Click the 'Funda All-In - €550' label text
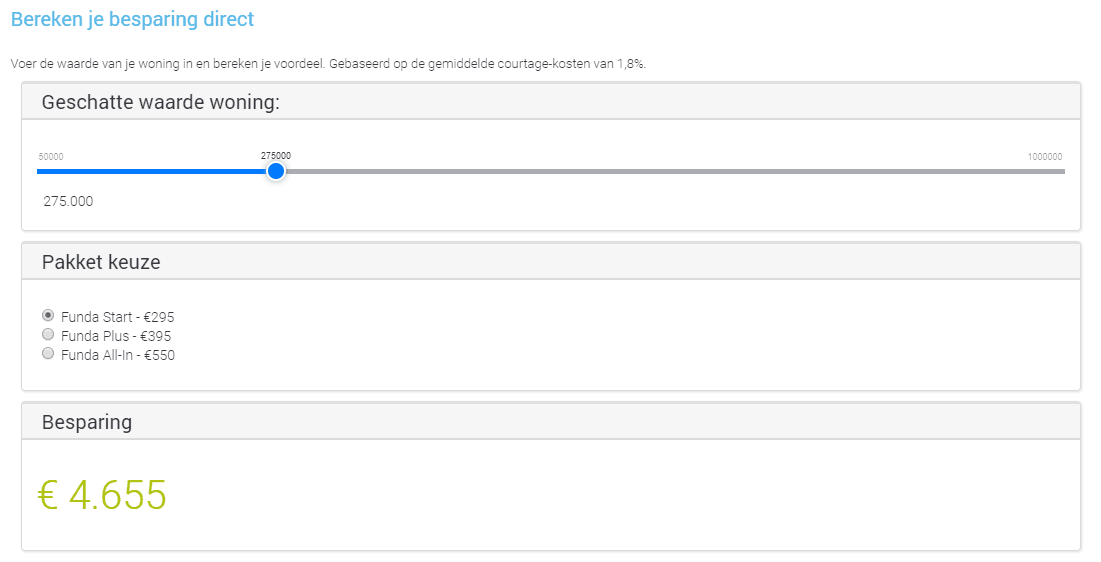This screenshot has height=562, width=1101. coord(118,355)
